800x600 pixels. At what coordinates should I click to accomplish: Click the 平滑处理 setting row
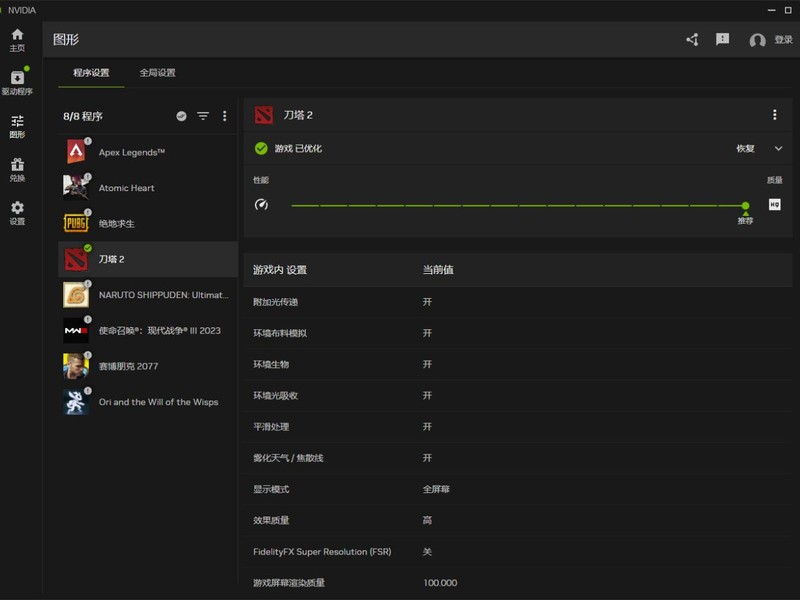coord(518,427)
